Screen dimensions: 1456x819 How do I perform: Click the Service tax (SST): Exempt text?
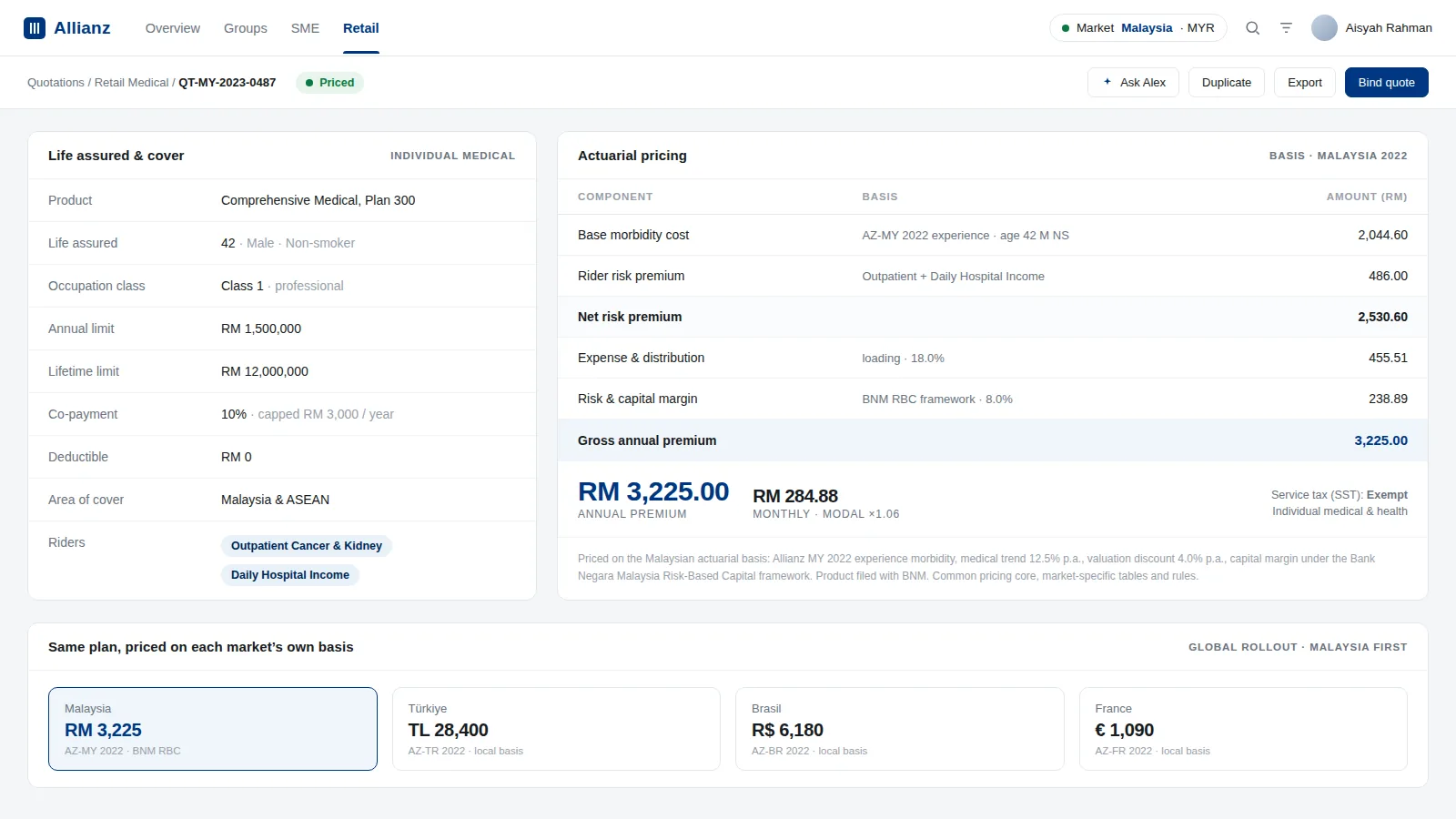[x=1340, y=495]
